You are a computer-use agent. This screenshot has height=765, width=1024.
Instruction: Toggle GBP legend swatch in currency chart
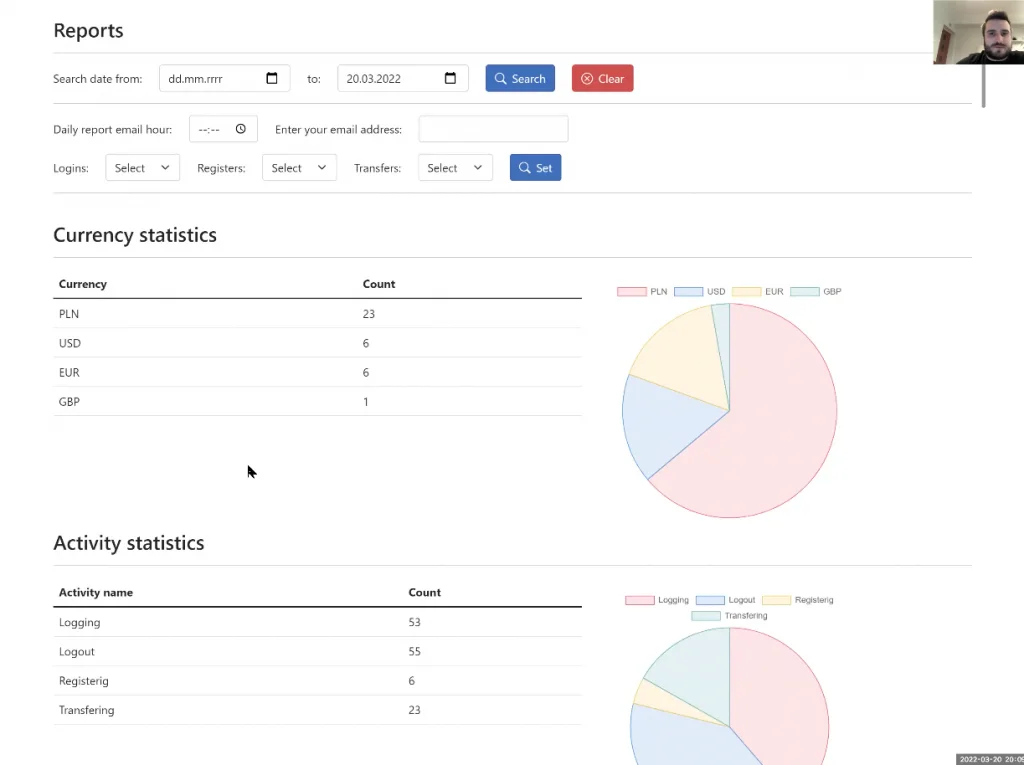[805, 291]
